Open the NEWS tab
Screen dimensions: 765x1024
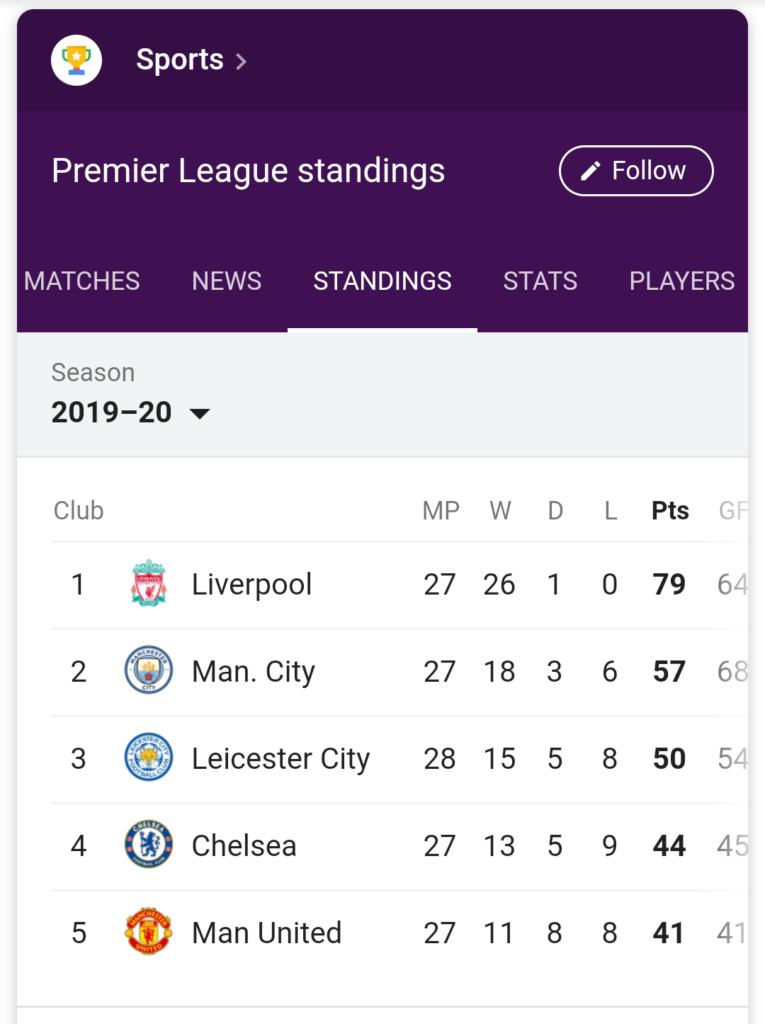click(x=227, y=281)
